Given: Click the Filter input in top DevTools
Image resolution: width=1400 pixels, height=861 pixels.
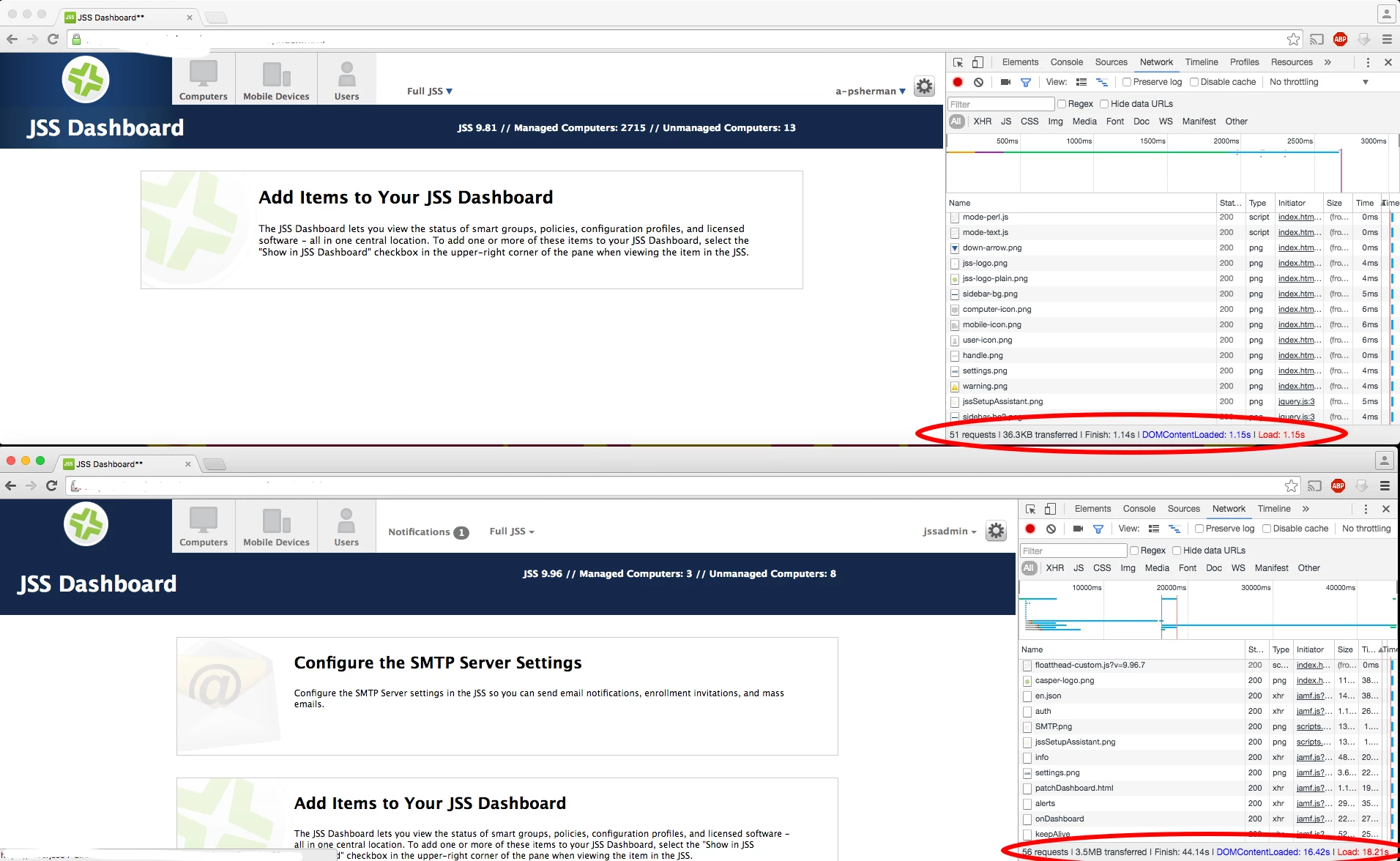Looking at the screenshot, I should point(1001,104).
